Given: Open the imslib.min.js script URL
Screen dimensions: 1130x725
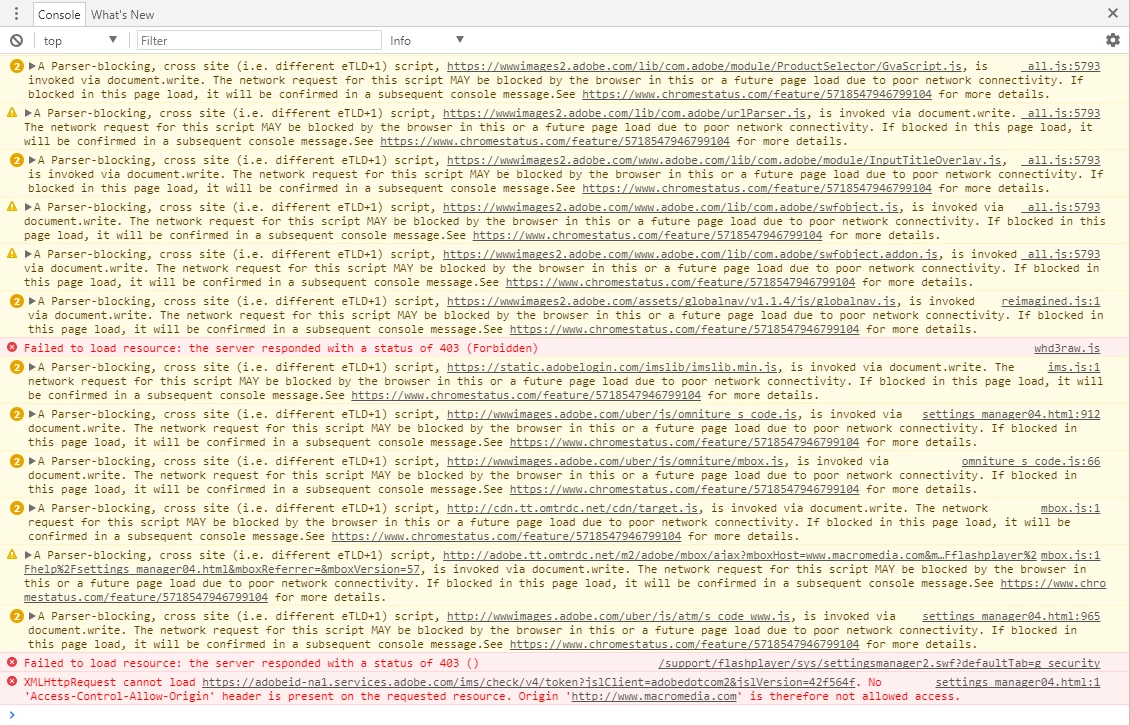Looking at the screenshot, I should 612,368.
